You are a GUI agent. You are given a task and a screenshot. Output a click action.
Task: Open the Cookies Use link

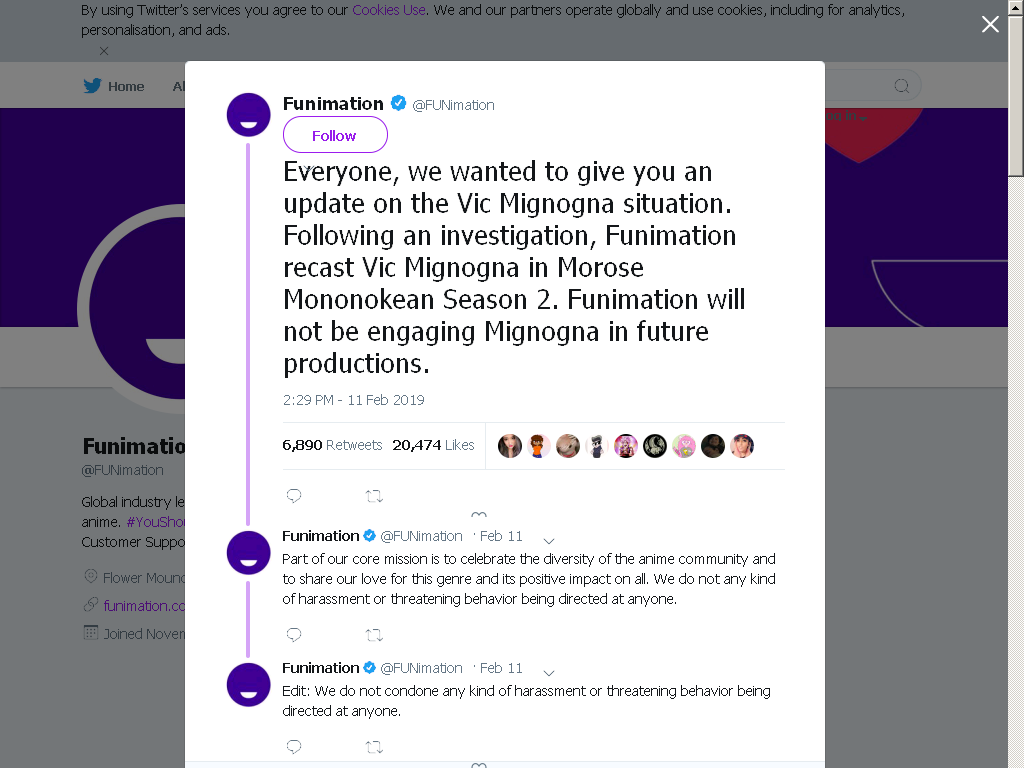coord(389,10)
